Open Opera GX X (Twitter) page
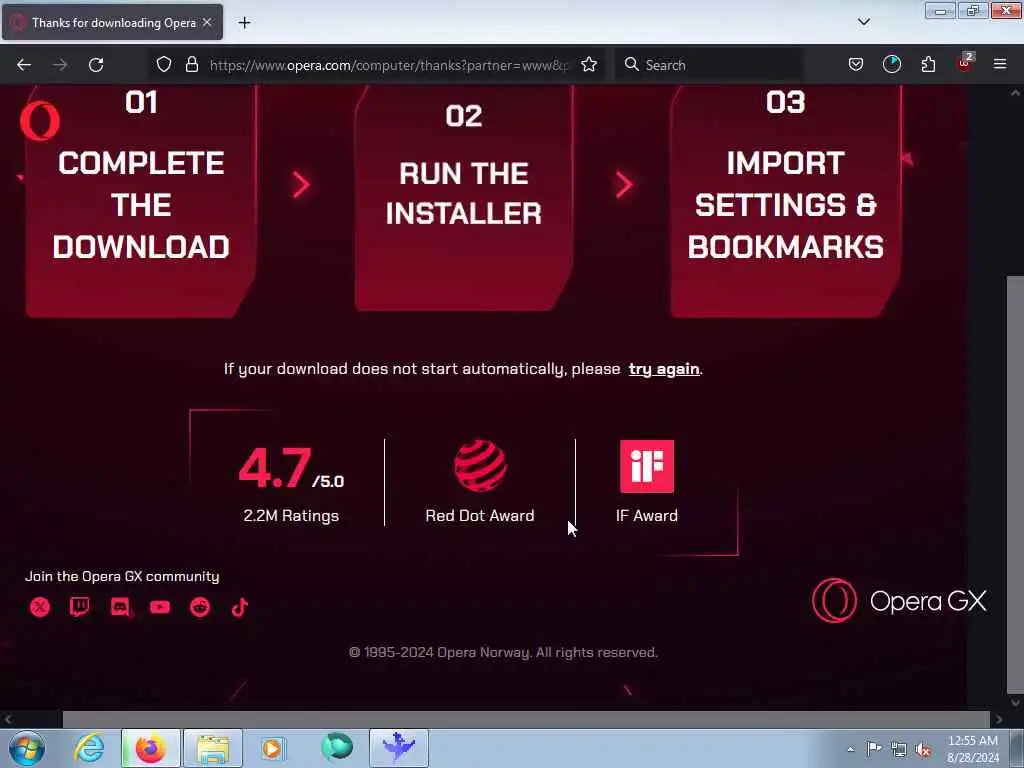 coord(40,607)
